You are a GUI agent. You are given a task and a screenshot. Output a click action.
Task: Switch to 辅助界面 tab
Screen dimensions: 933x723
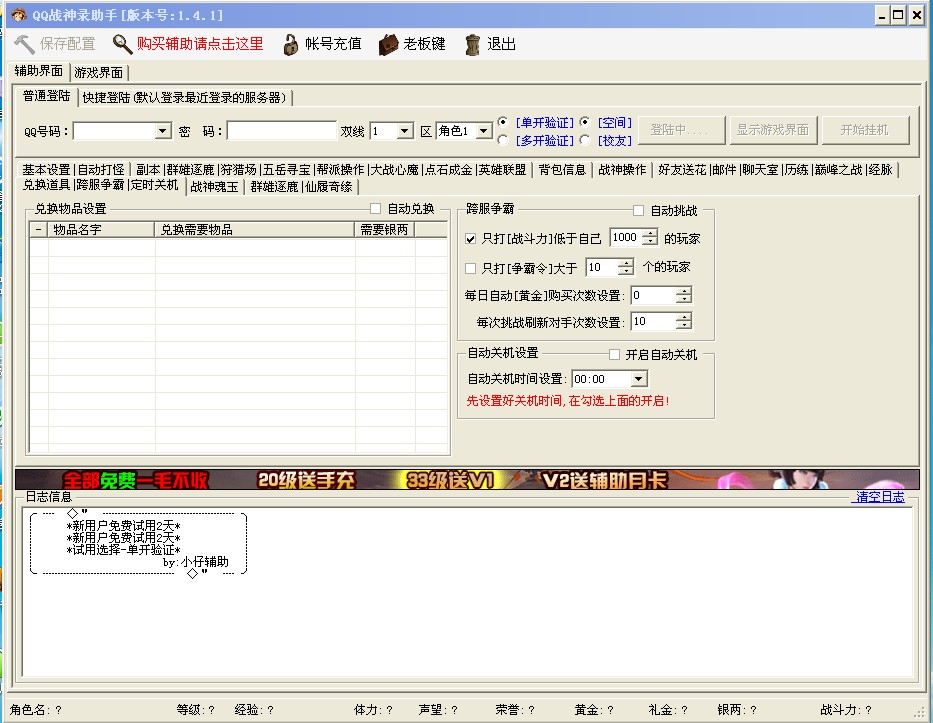tap(39, 71)
